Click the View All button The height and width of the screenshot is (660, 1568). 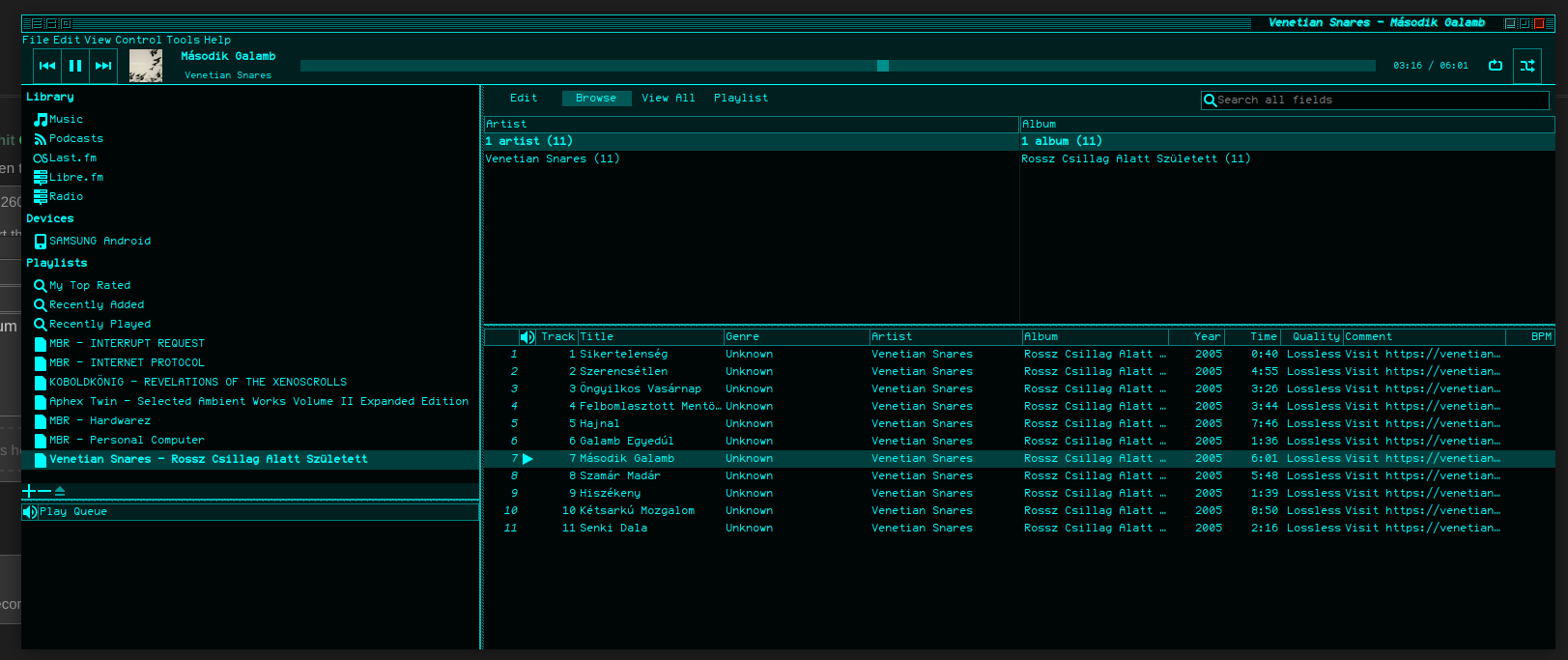(669, 99)
